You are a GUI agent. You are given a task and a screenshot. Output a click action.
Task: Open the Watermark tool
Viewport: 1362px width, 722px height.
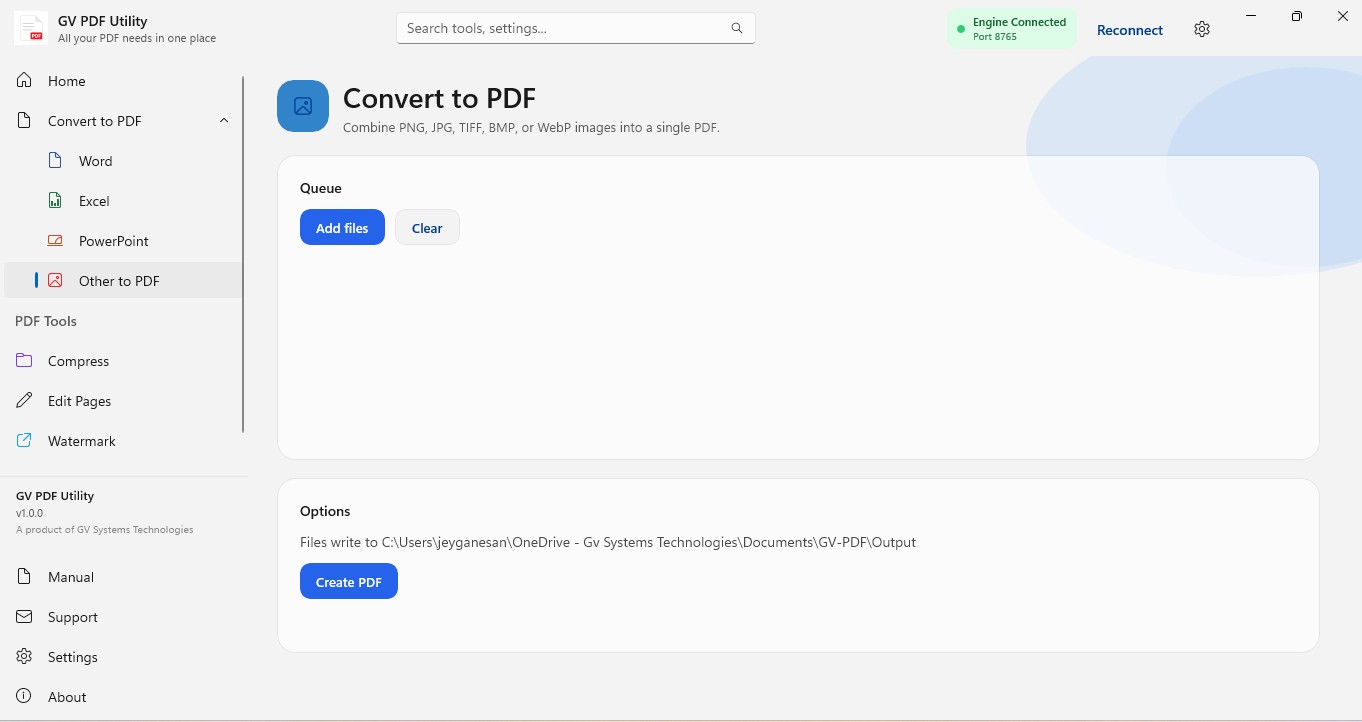[124, 440]
